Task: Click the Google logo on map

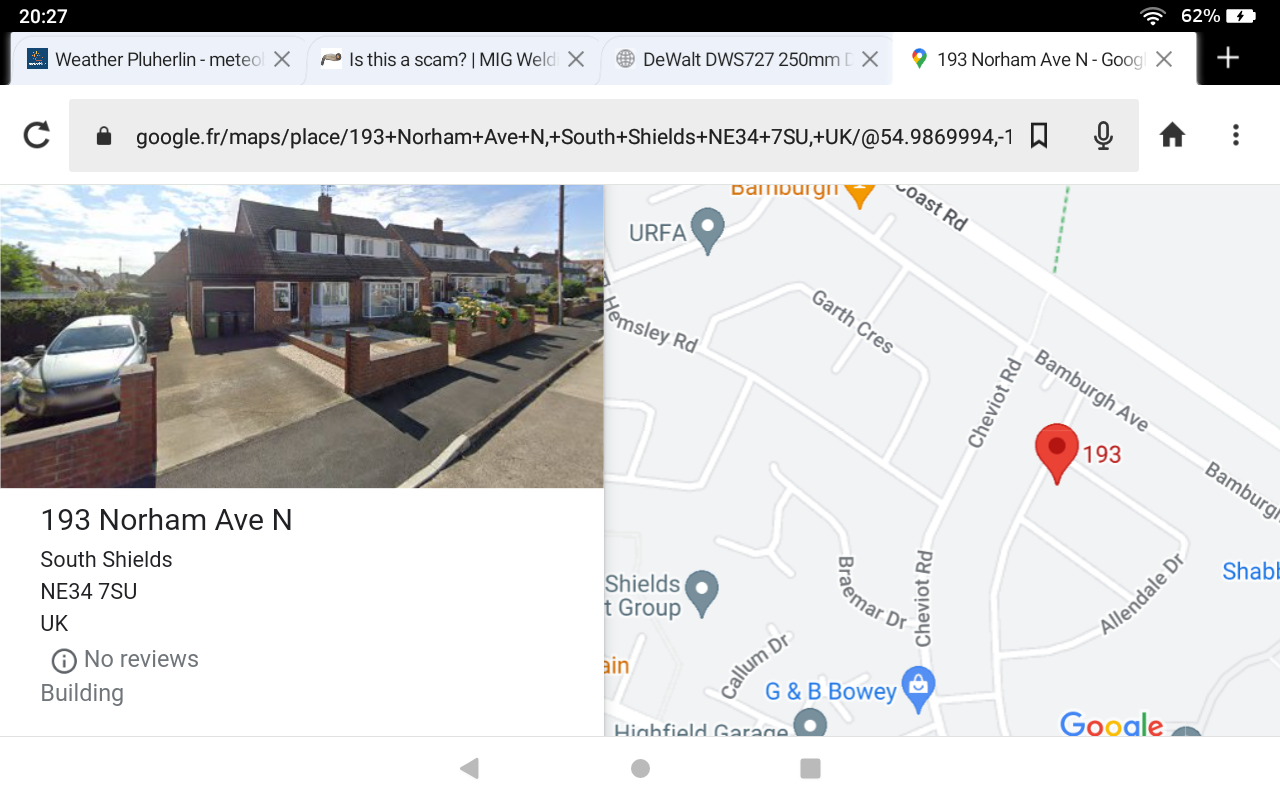Action: 1111,724
